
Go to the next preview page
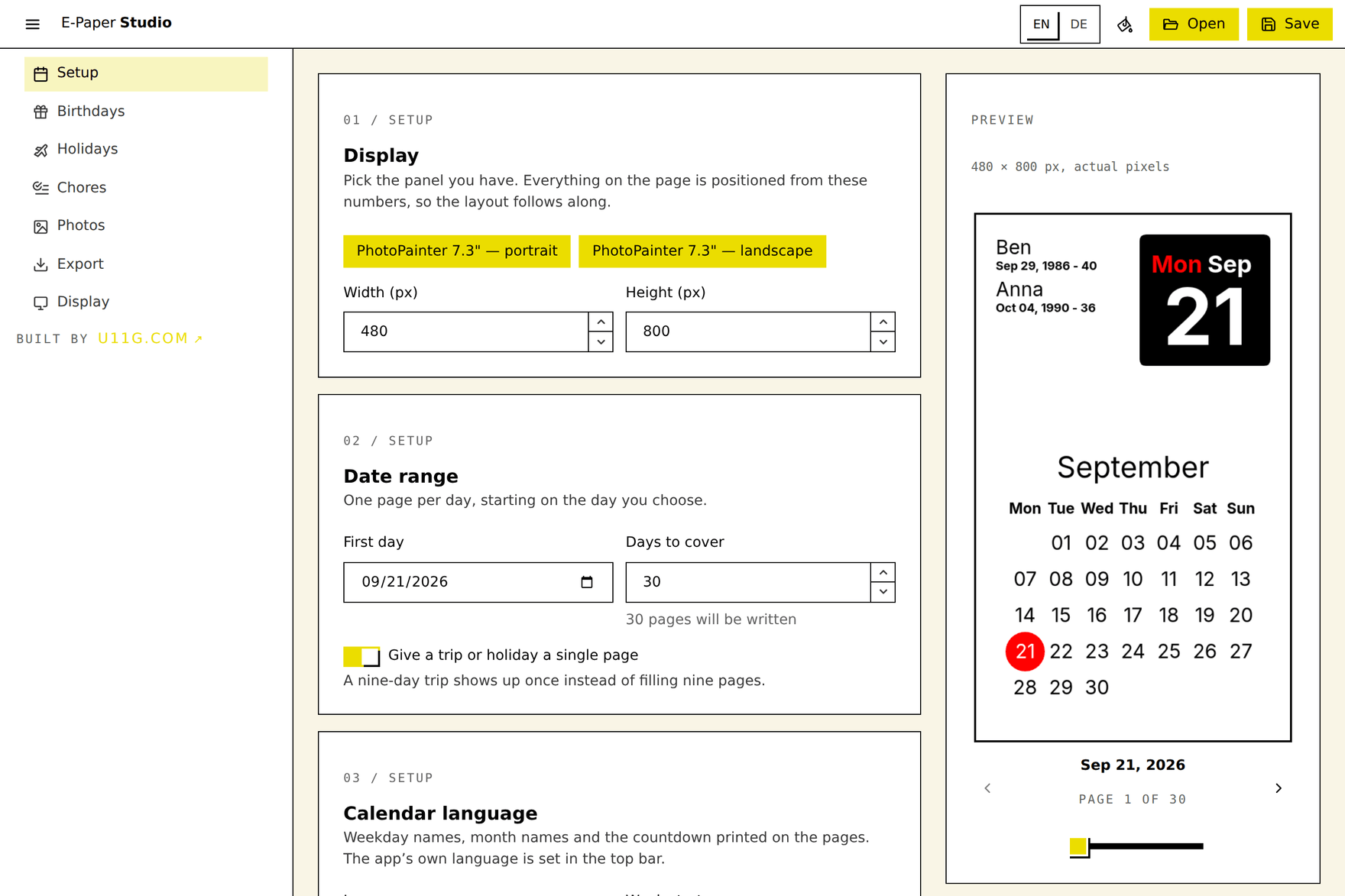[x=1279, y=788]
